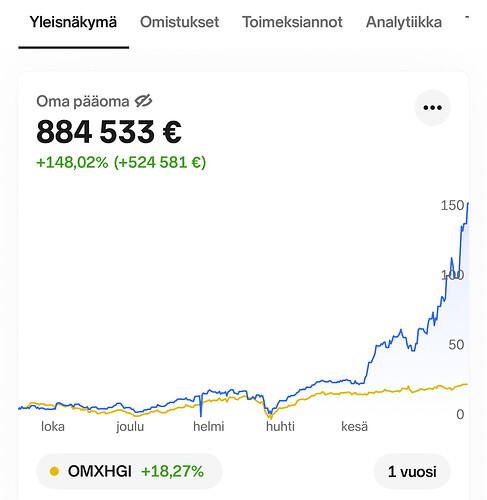This screenshot has width=487, height=500.
Task: Select the Analytiikka tab
Action: click(404, 22)
